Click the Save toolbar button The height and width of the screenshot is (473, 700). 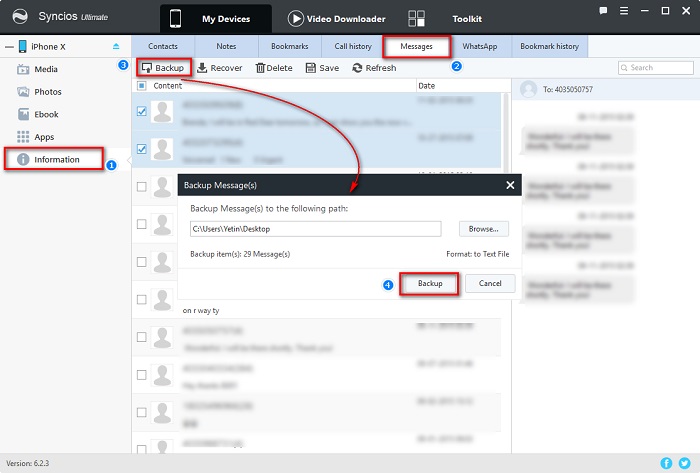[x=322, y=68]
